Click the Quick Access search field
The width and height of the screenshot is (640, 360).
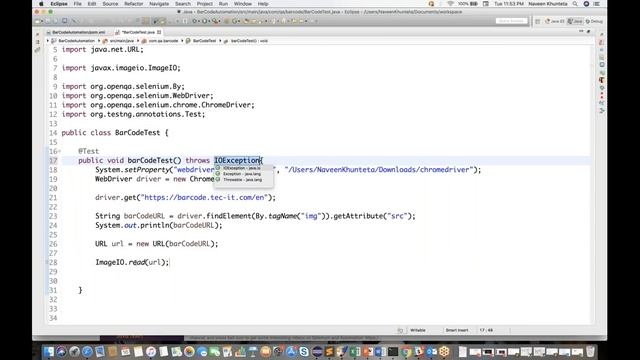pyautogui.click(x=512, y=21)
